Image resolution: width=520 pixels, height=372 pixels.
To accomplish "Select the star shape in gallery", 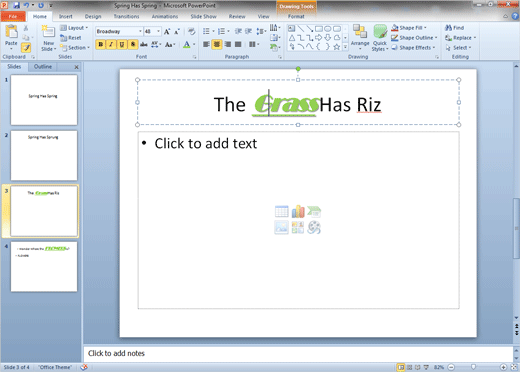I will click(337, 47).
